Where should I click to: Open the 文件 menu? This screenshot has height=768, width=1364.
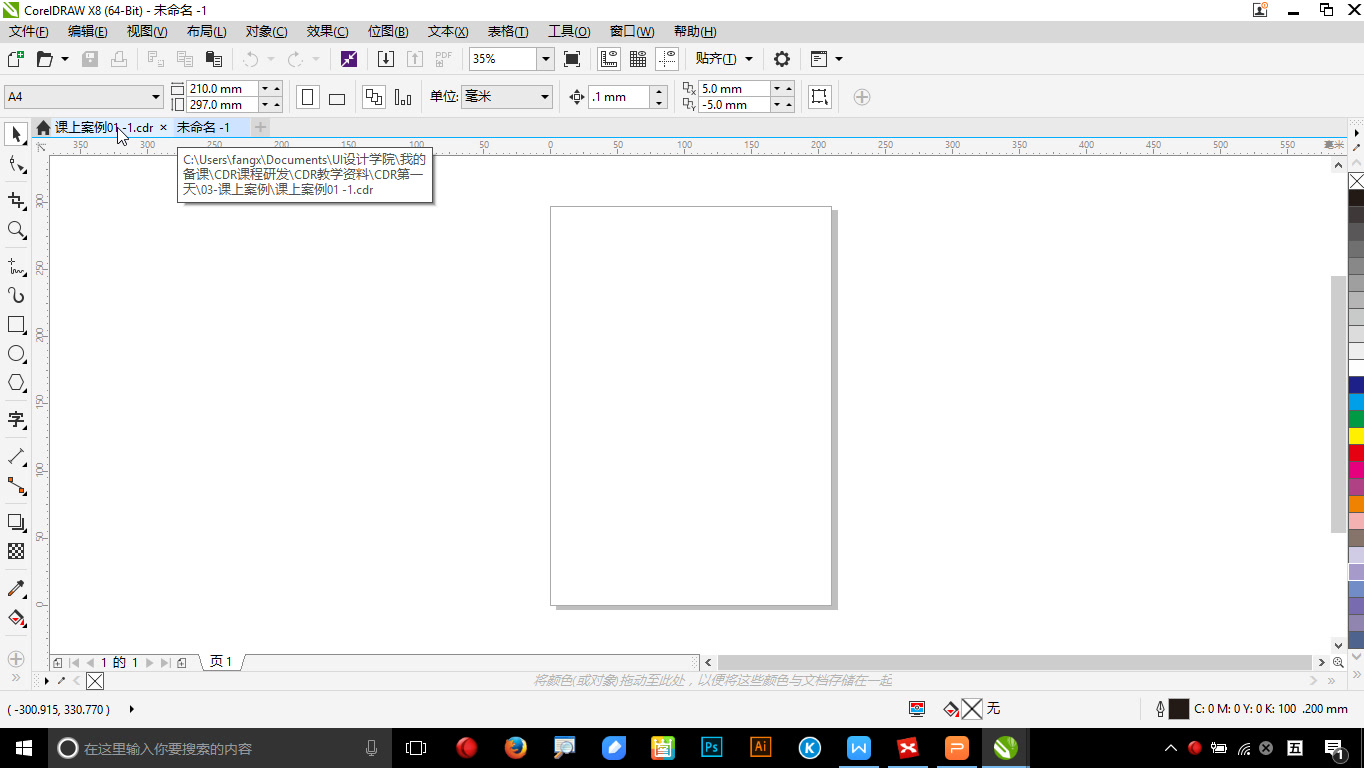click(x=27, y=31)
